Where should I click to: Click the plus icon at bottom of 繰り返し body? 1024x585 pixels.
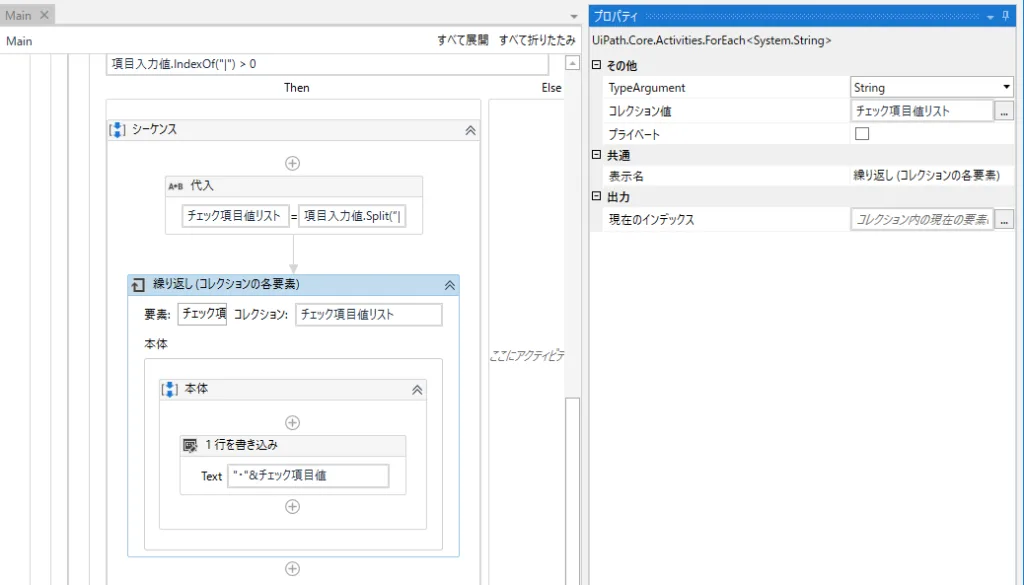[292, 567]
